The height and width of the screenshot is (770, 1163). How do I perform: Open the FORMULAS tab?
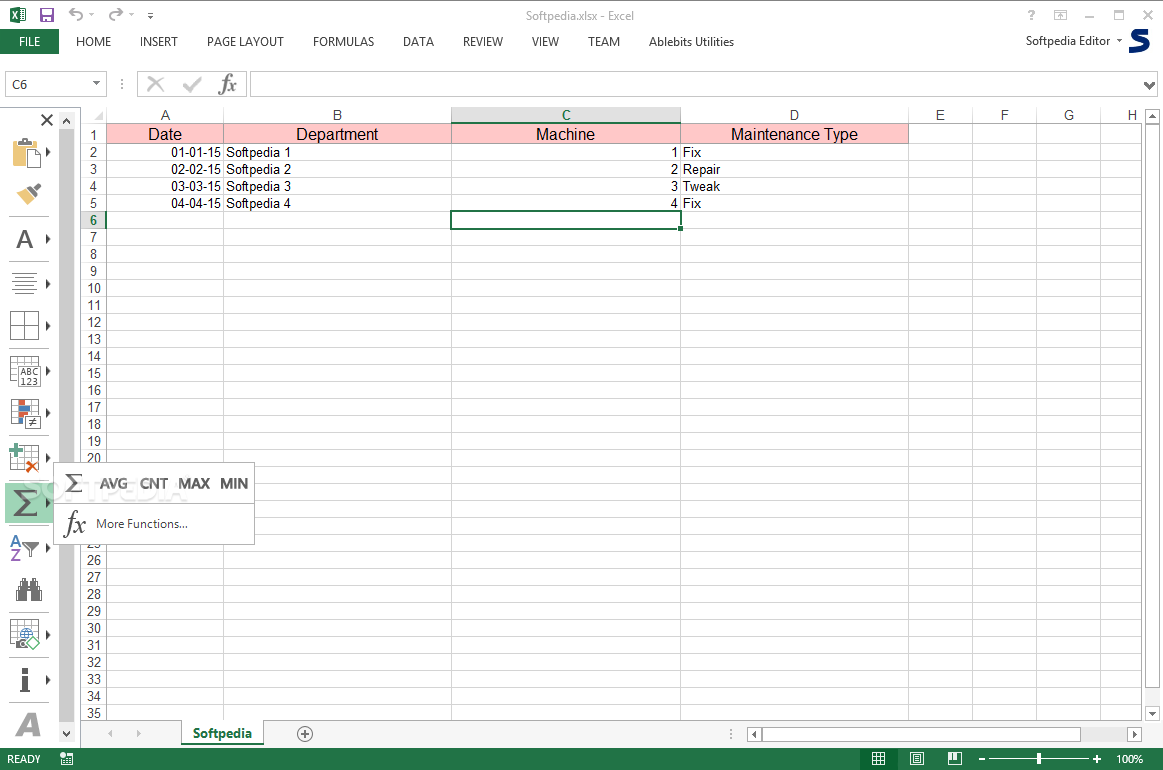coord(343,42)
